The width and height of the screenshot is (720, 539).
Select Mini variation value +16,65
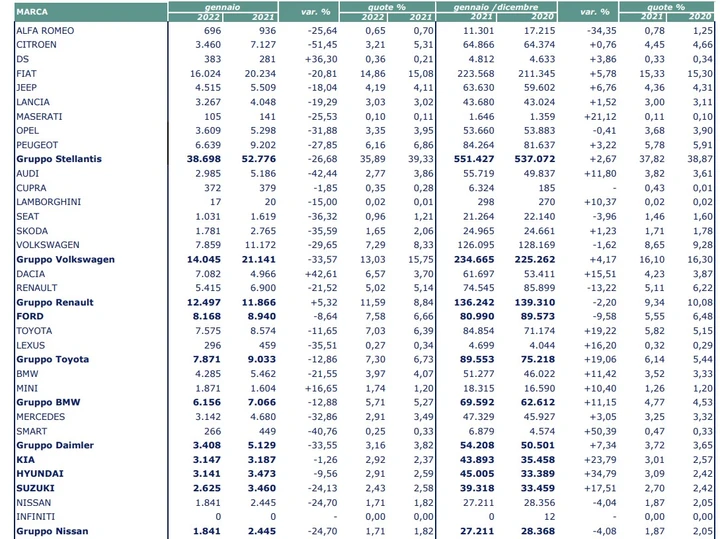[x=321, y=388]
